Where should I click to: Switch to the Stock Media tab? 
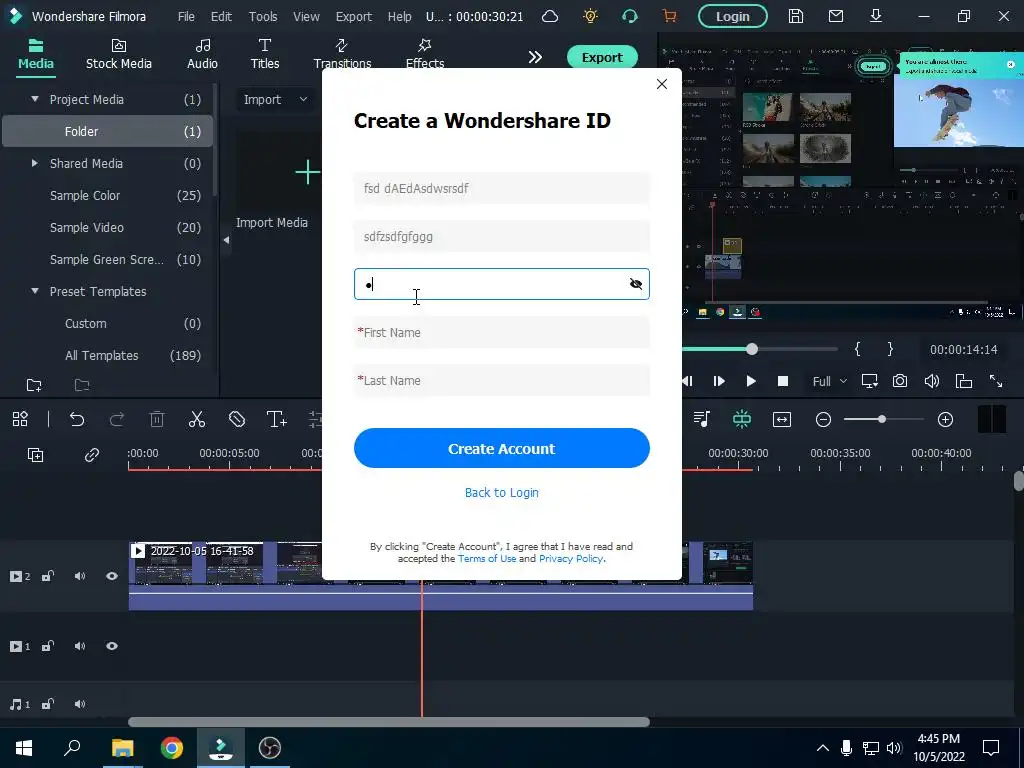pos(119,54)
